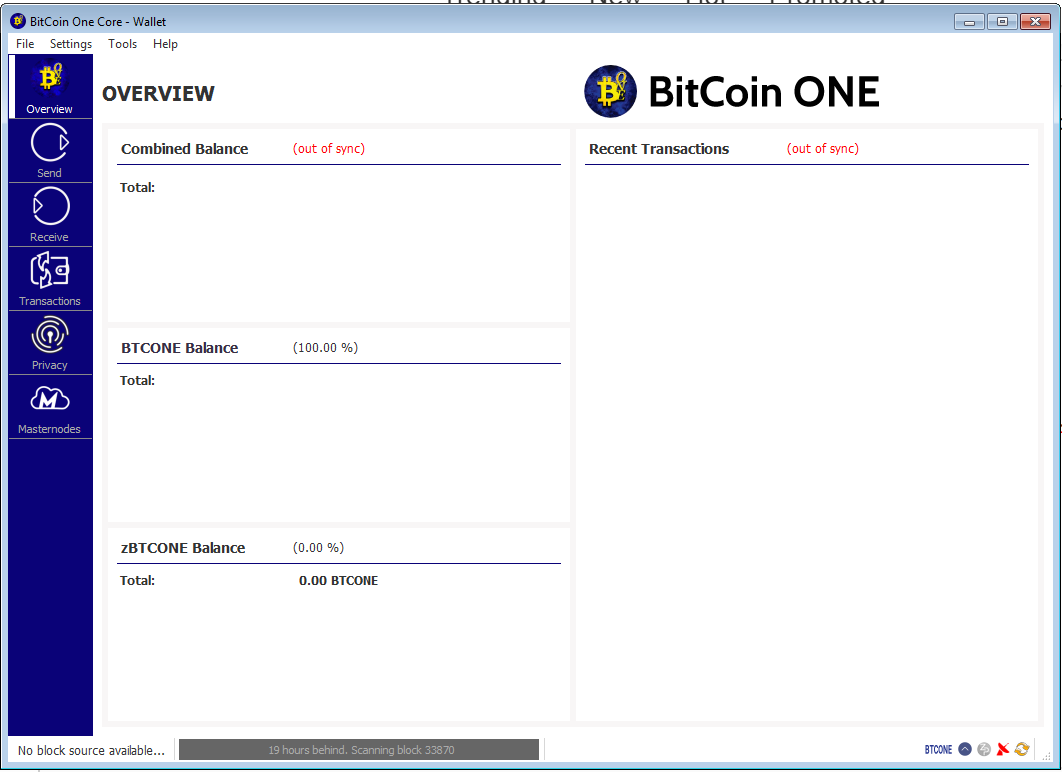Click the blue chevron-up status icon
The width and height of the screenshot is (1062, 772).
coord(965,749)
